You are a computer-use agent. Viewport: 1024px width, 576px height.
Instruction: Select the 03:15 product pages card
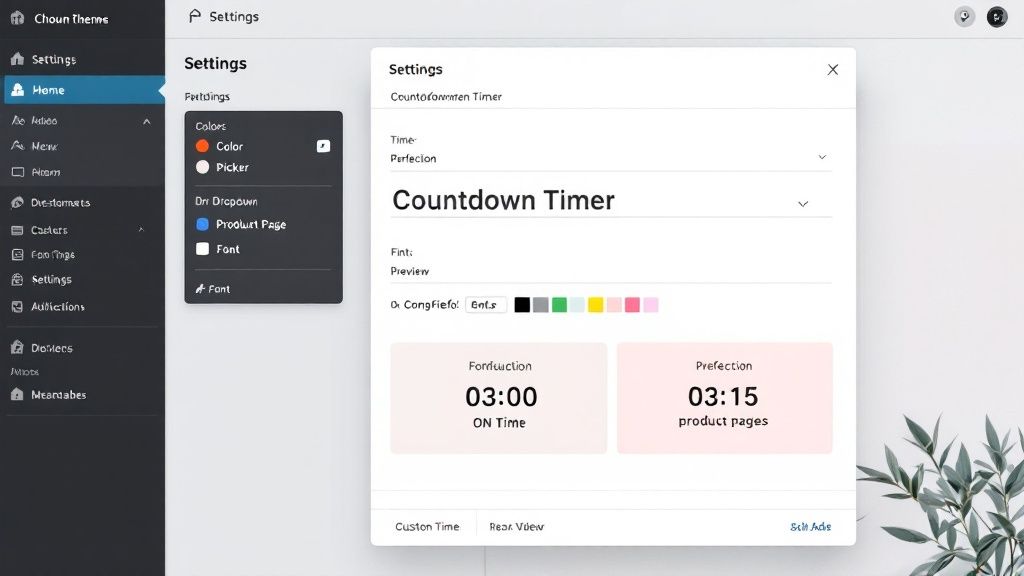[725, 398]
